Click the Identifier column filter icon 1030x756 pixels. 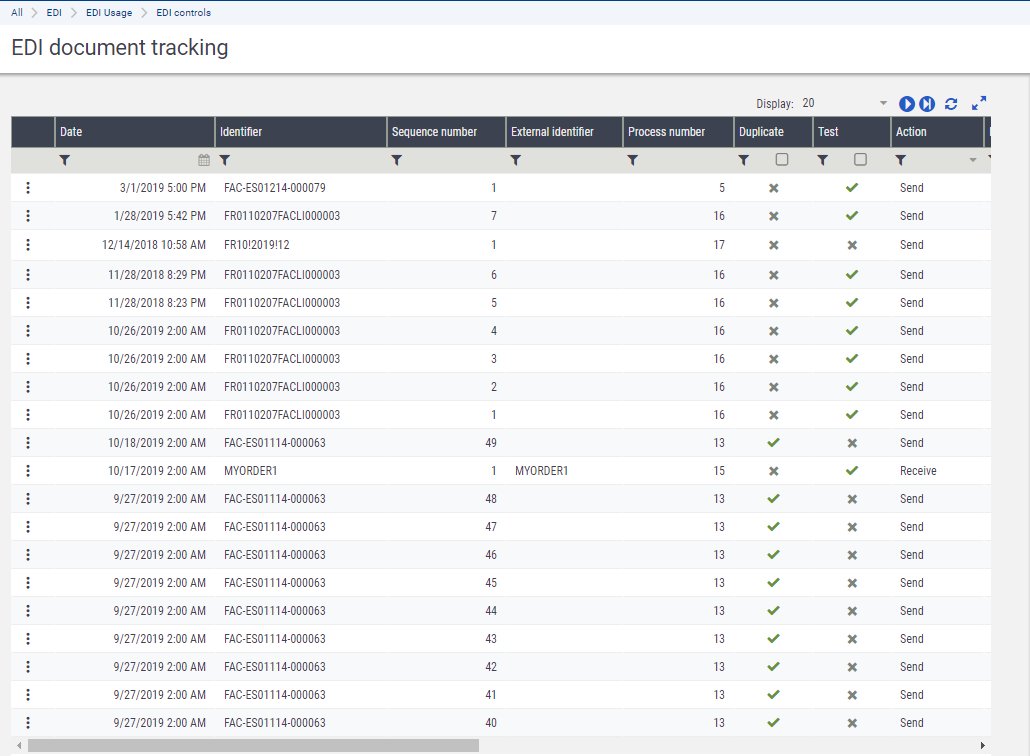(x=225, y=160)
